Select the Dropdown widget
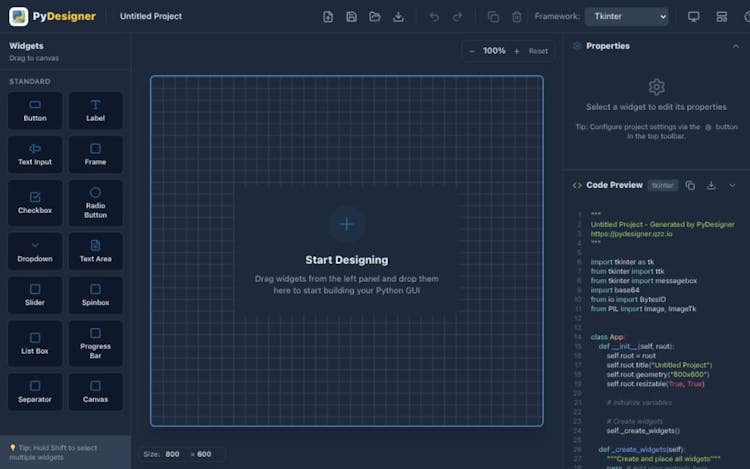This screenshot has height=469, width=750. [x=35, y=251]
